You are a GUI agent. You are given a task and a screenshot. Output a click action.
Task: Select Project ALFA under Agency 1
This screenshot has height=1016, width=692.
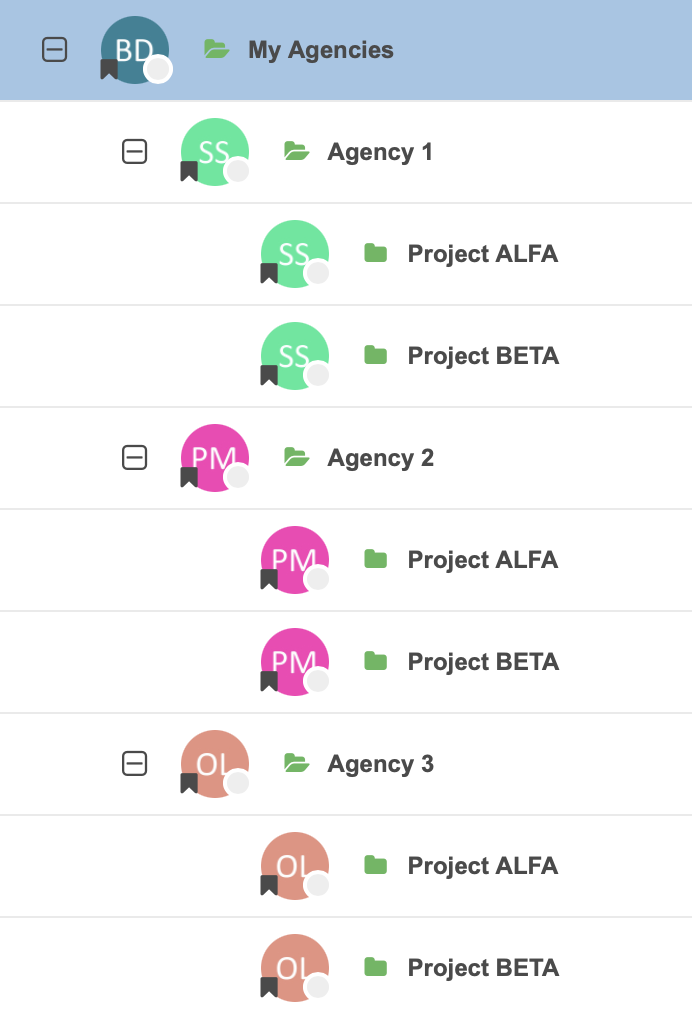(482, 254)
